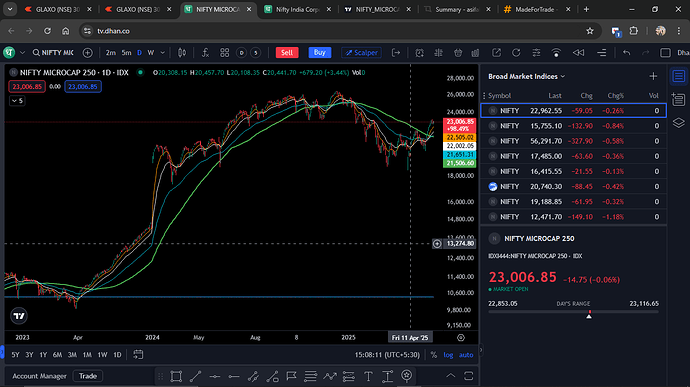Expand the collapsed indicators legend showing 5

pyautogui.click(x=17, y=101)
